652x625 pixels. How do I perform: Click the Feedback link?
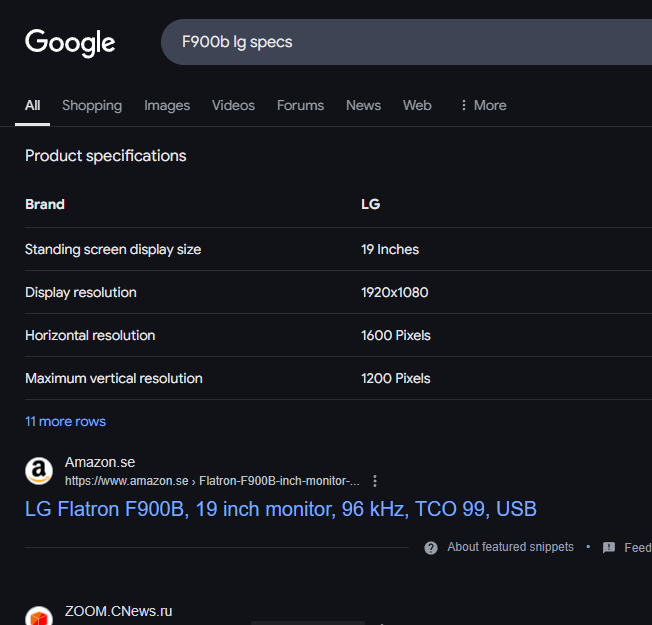click(x=638, y=548)
